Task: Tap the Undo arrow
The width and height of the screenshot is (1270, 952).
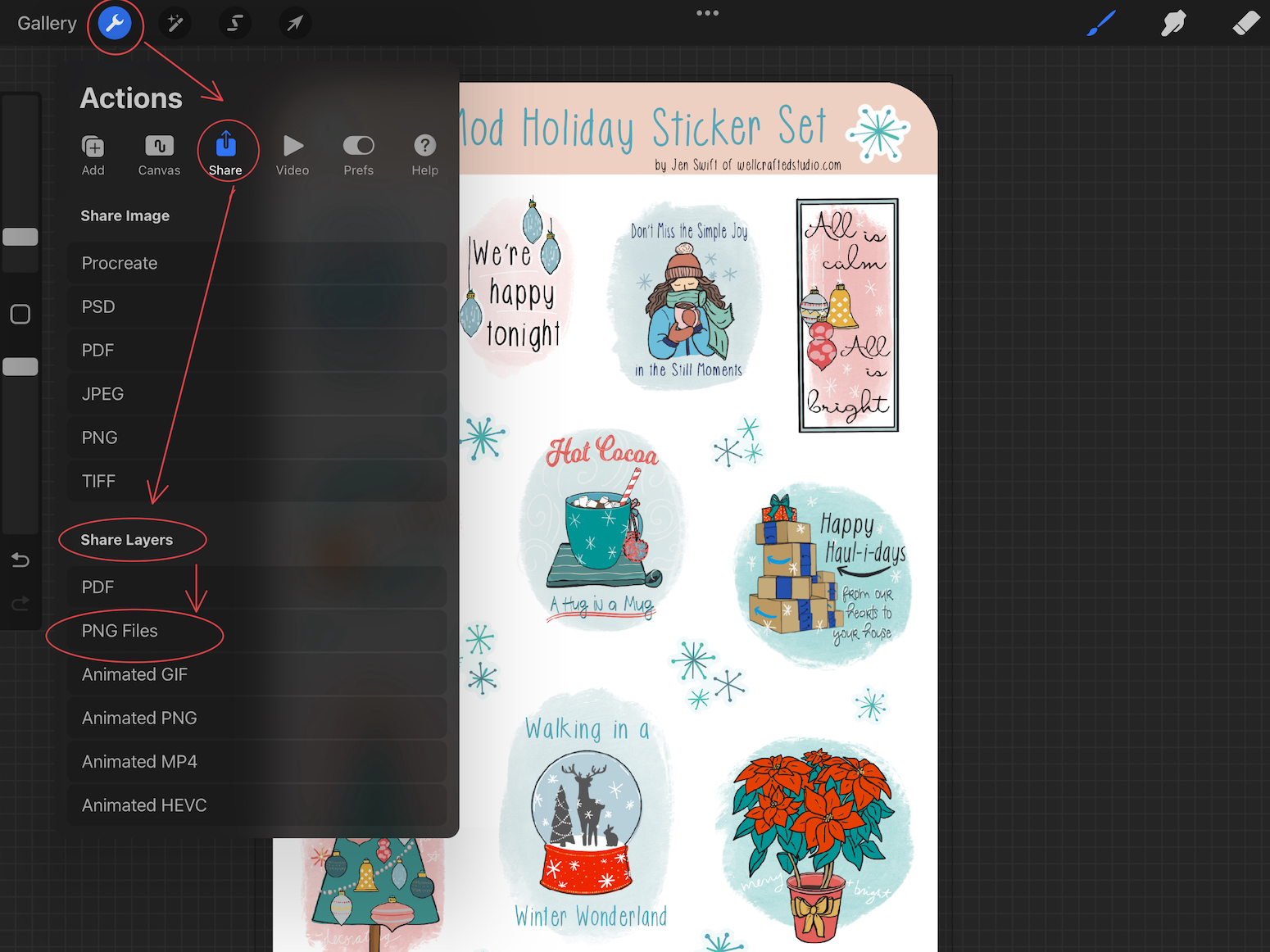Action: 20,560
